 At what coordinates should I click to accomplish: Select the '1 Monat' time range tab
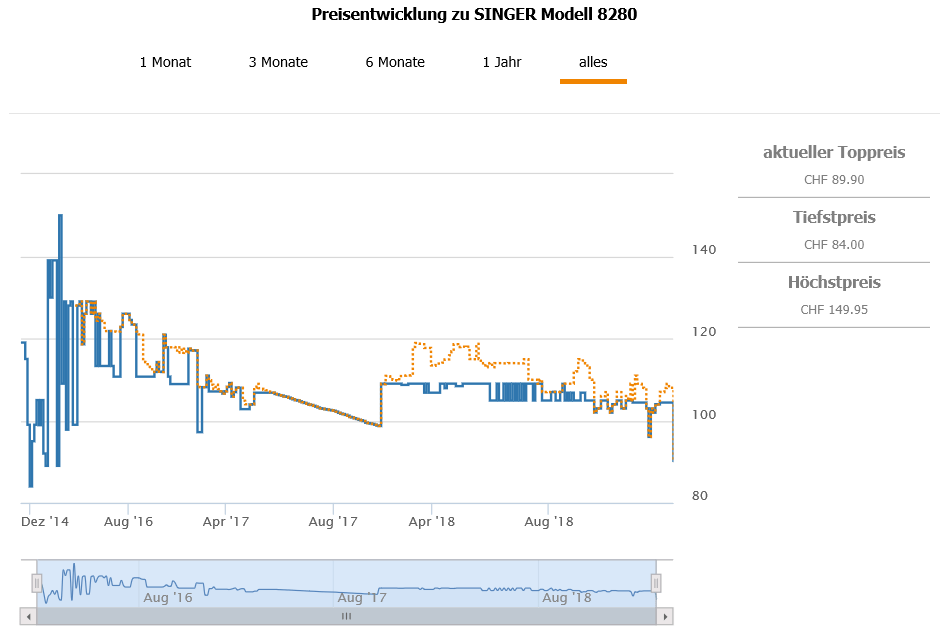(x=165, y=62)
